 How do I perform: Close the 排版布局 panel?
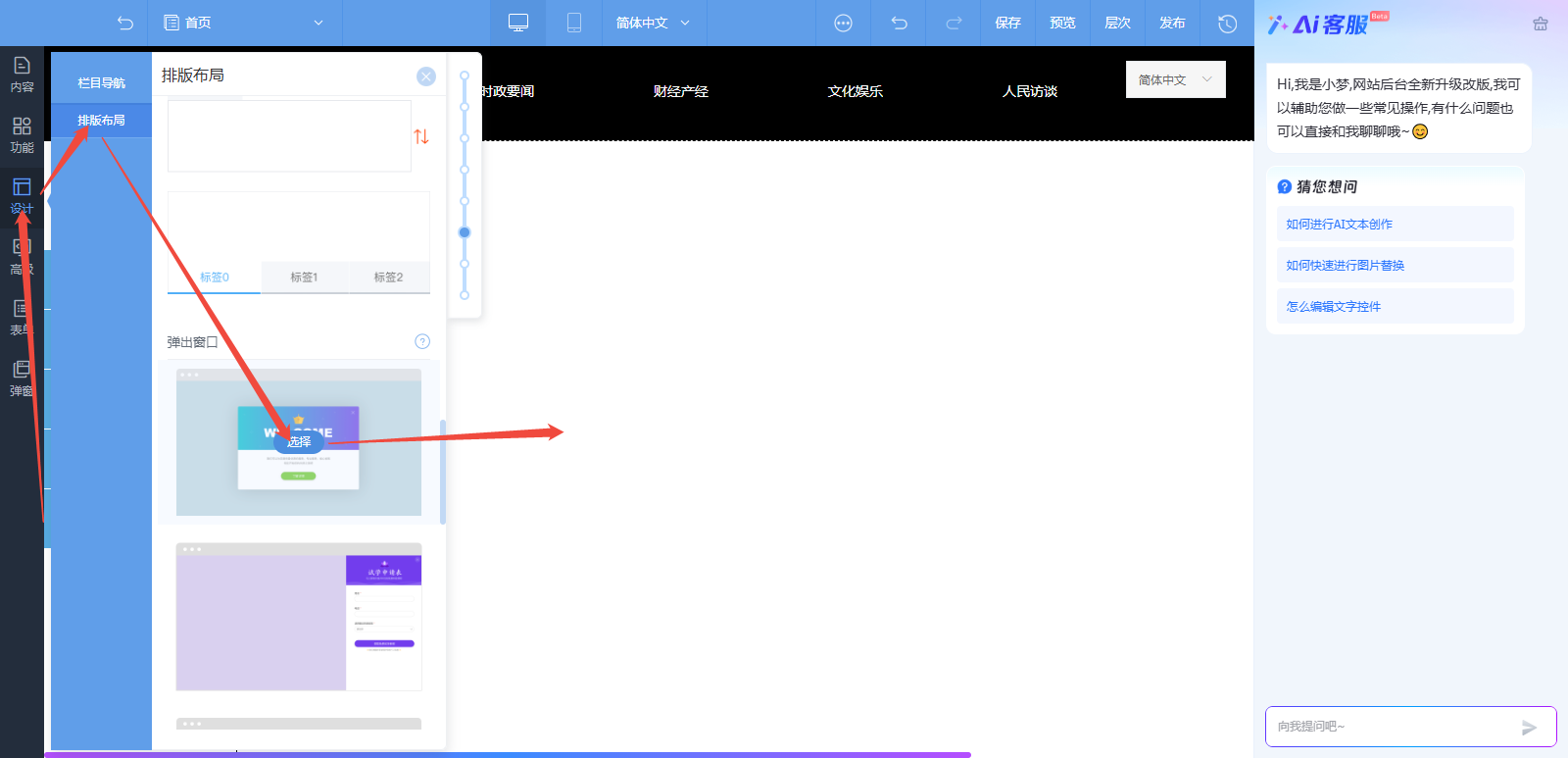click(x=425, y=76)
